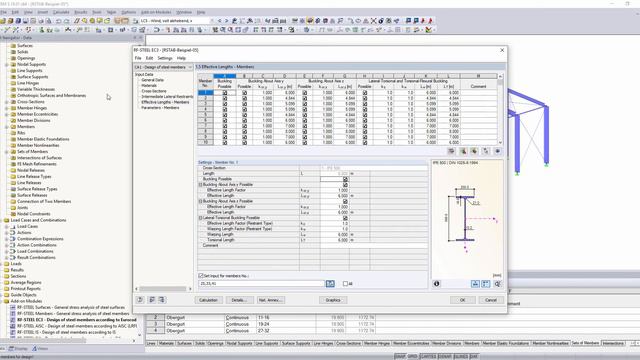
Task: Click the Nat. Annex... button
Action: tap(271, 300)
